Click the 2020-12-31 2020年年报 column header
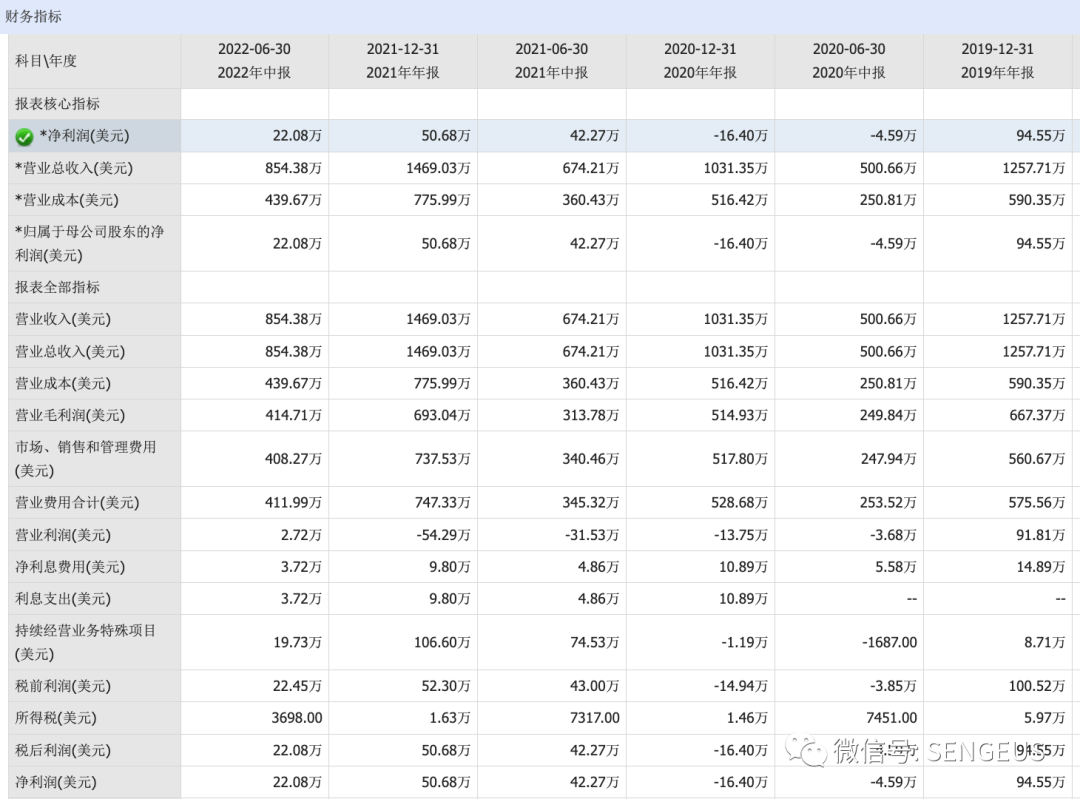 700,61
